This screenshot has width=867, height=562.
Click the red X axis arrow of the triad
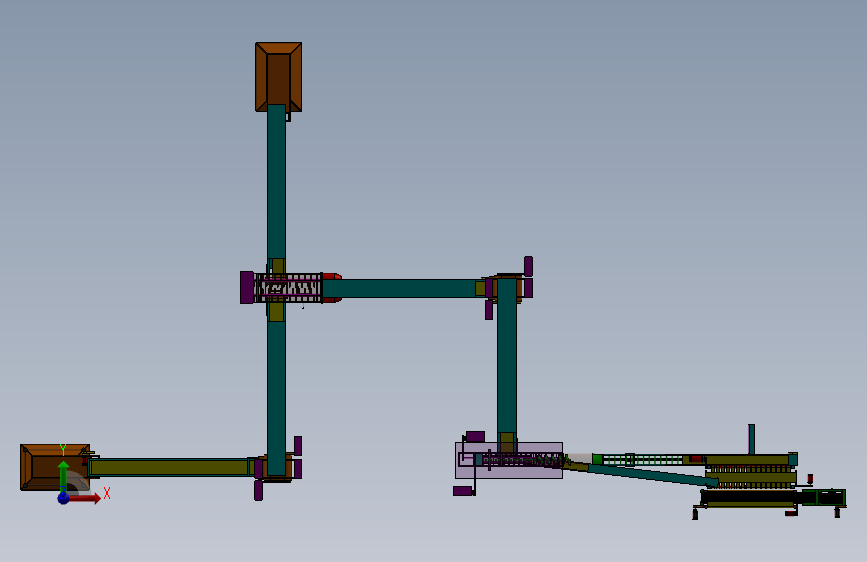(85, 498)
